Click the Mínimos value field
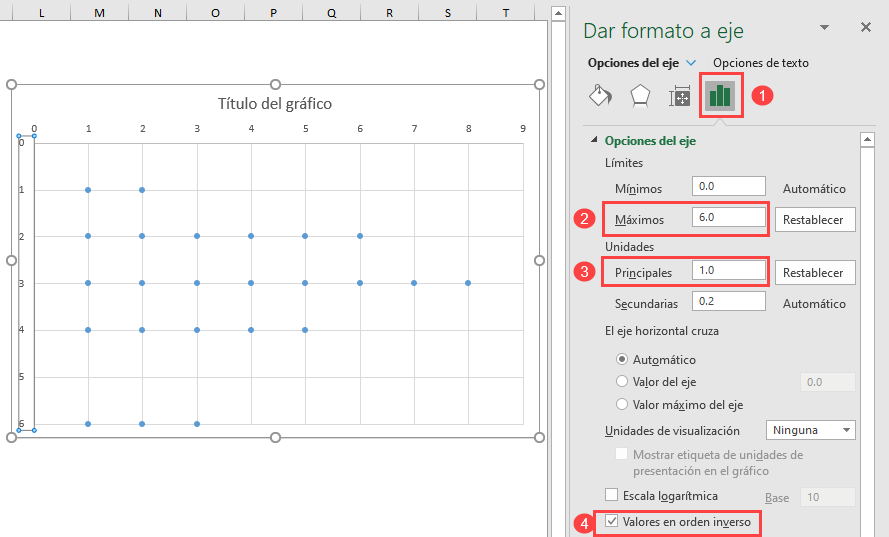Viewport: 889px width, 537px height. [729, 186]
